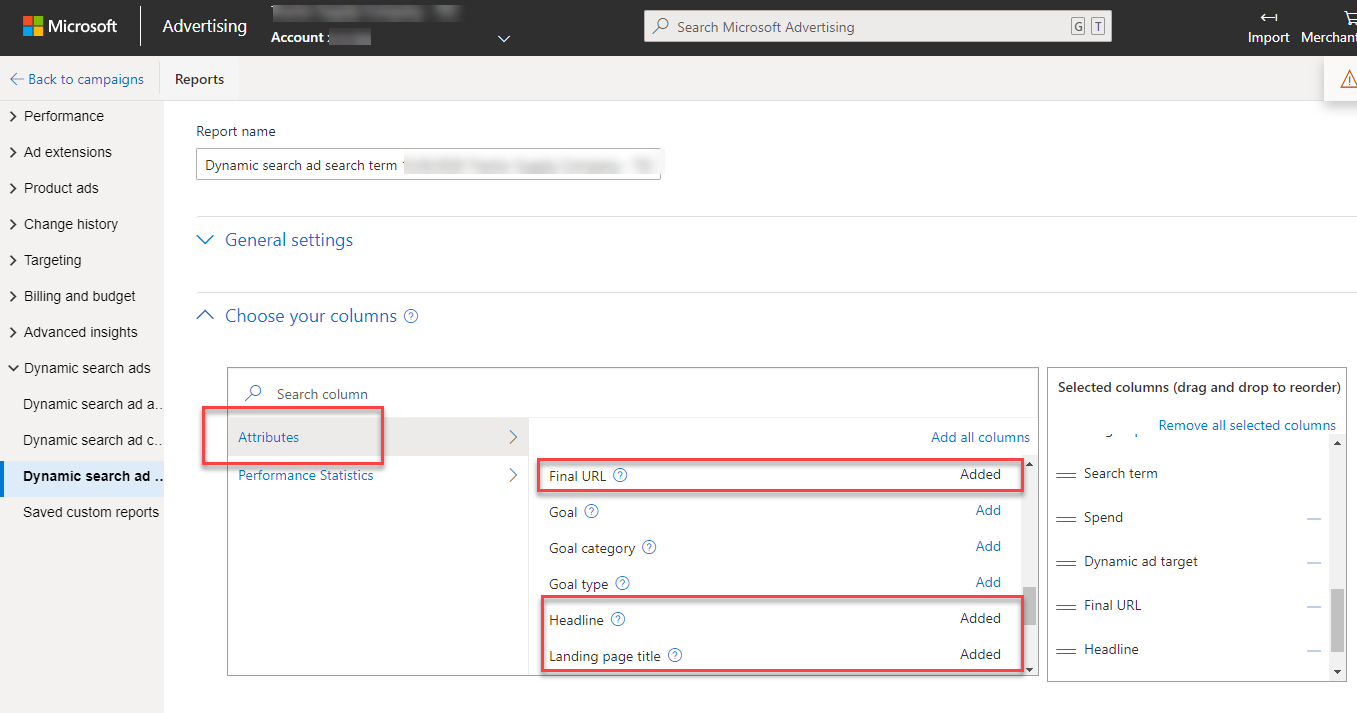This screenshot has height=713, width=1357.
Task: Click the Headline question mark icon
Action: [x=617, y=619]
